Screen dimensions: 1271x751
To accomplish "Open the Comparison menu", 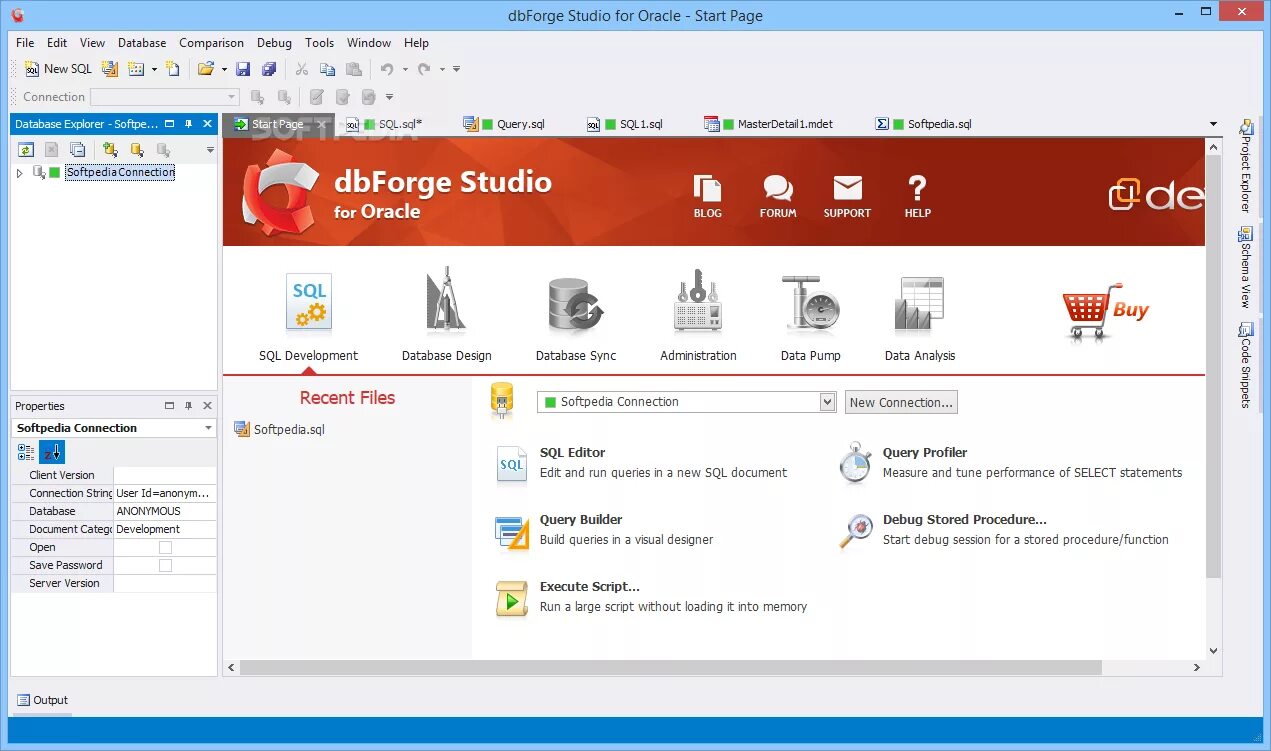I will click(x=211, y=43).
